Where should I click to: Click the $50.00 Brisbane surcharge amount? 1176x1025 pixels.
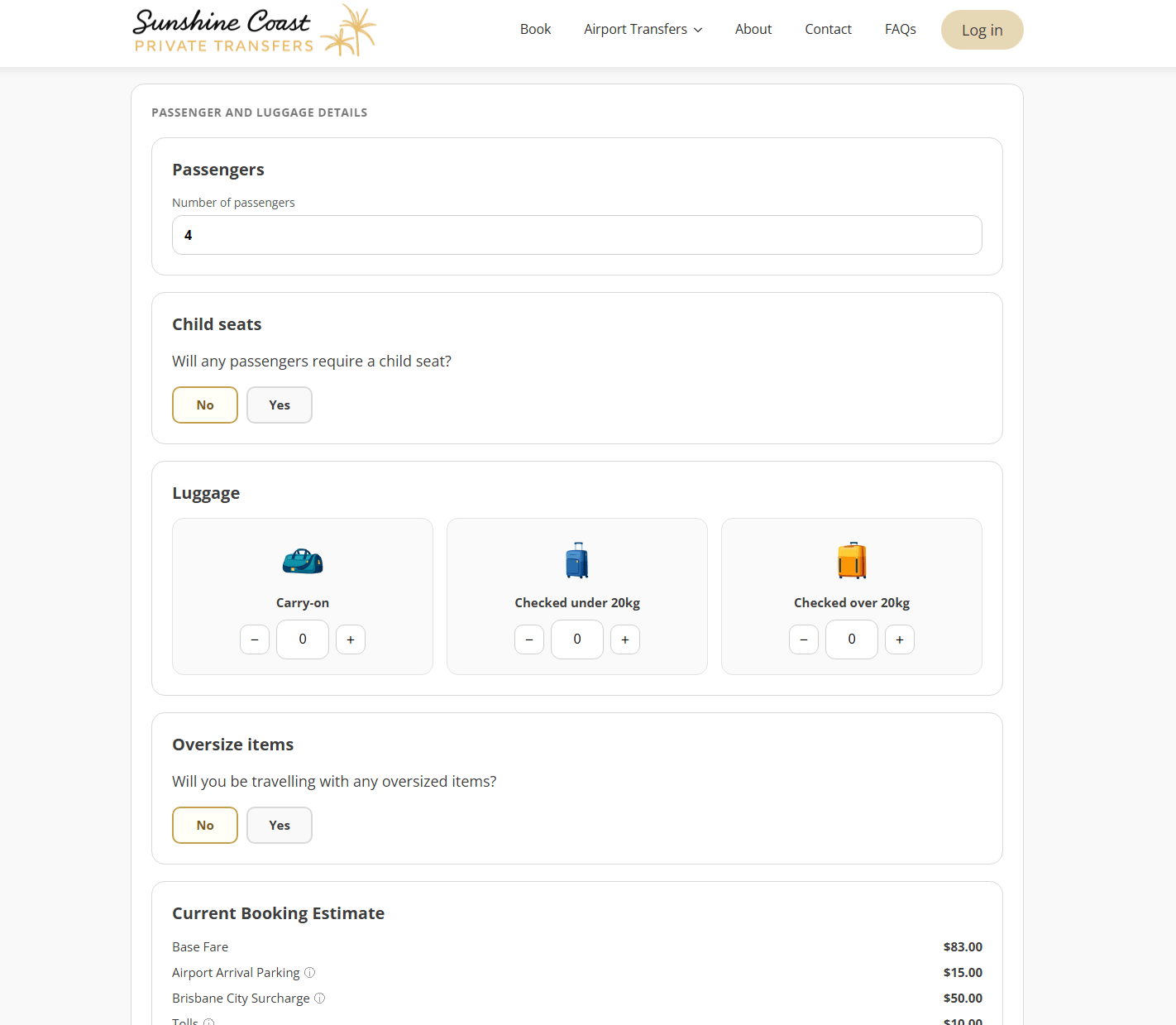tap(963, 999)
